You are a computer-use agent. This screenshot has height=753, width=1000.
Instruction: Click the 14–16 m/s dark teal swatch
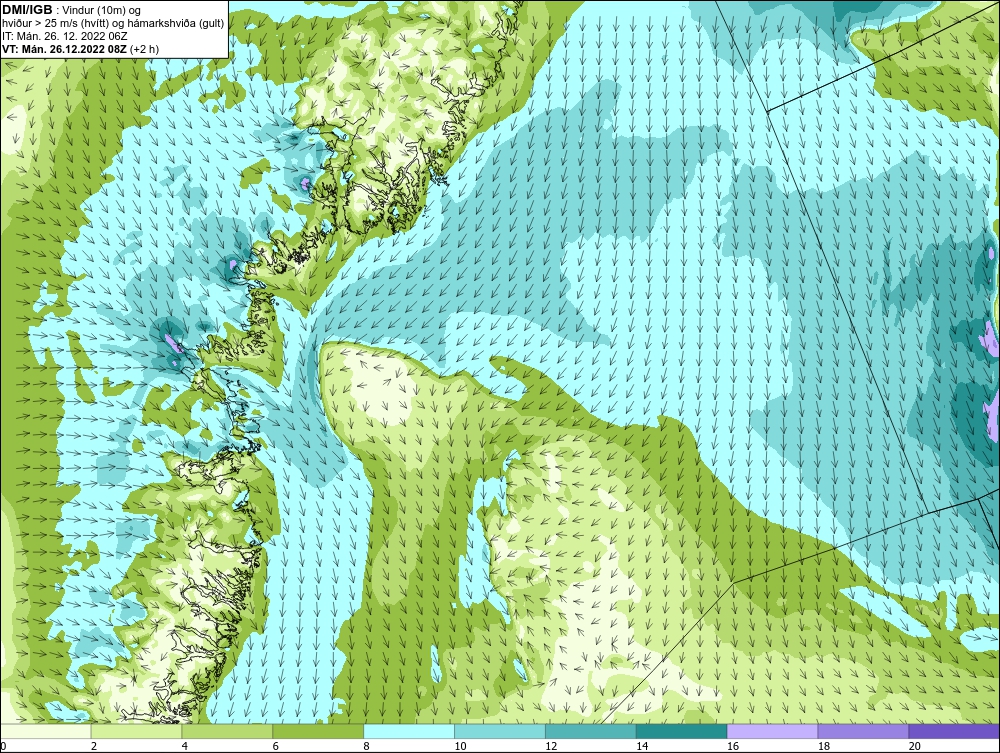tap(681, 731)
